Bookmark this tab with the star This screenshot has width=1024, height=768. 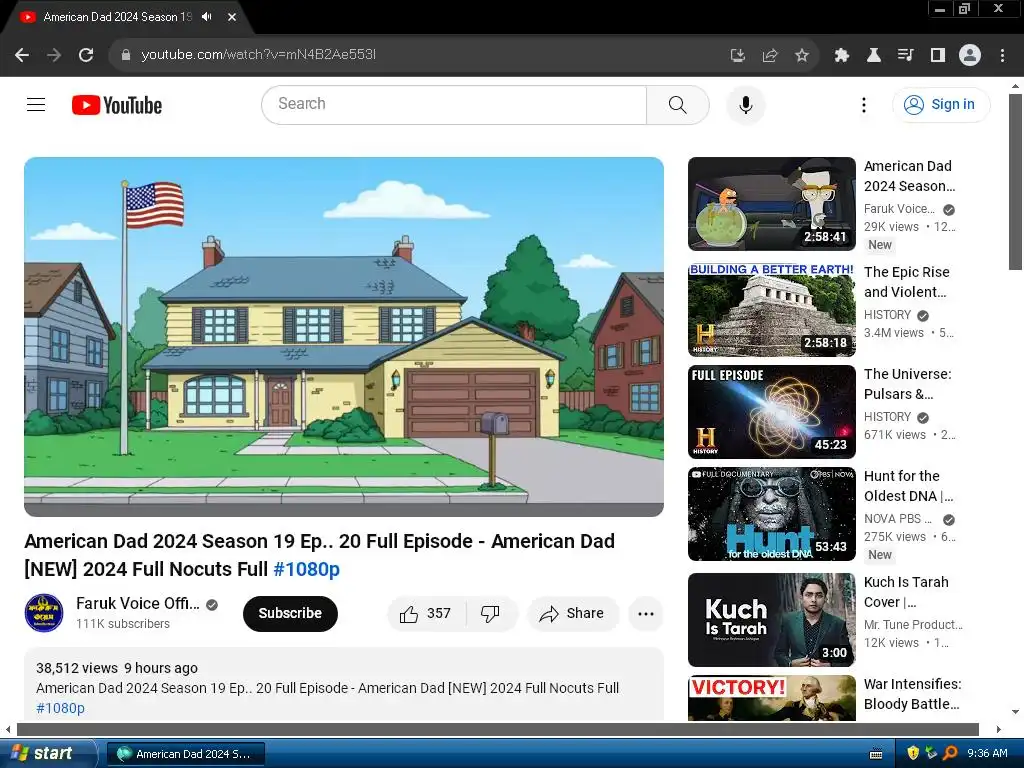[x=802, y=55]
